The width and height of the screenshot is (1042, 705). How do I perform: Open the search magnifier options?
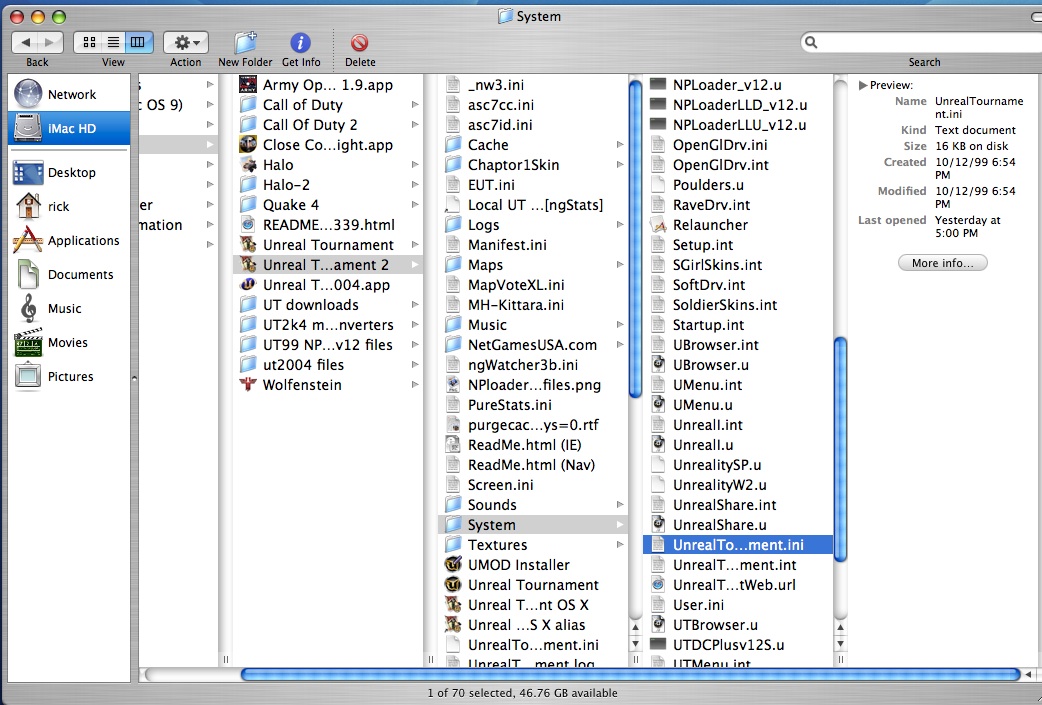click(x=811, y=43)
